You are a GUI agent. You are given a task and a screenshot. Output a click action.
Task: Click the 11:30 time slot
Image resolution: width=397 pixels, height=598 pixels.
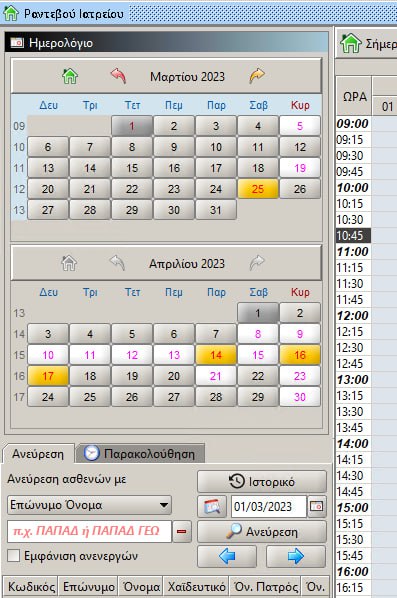(x=353, y=283)
